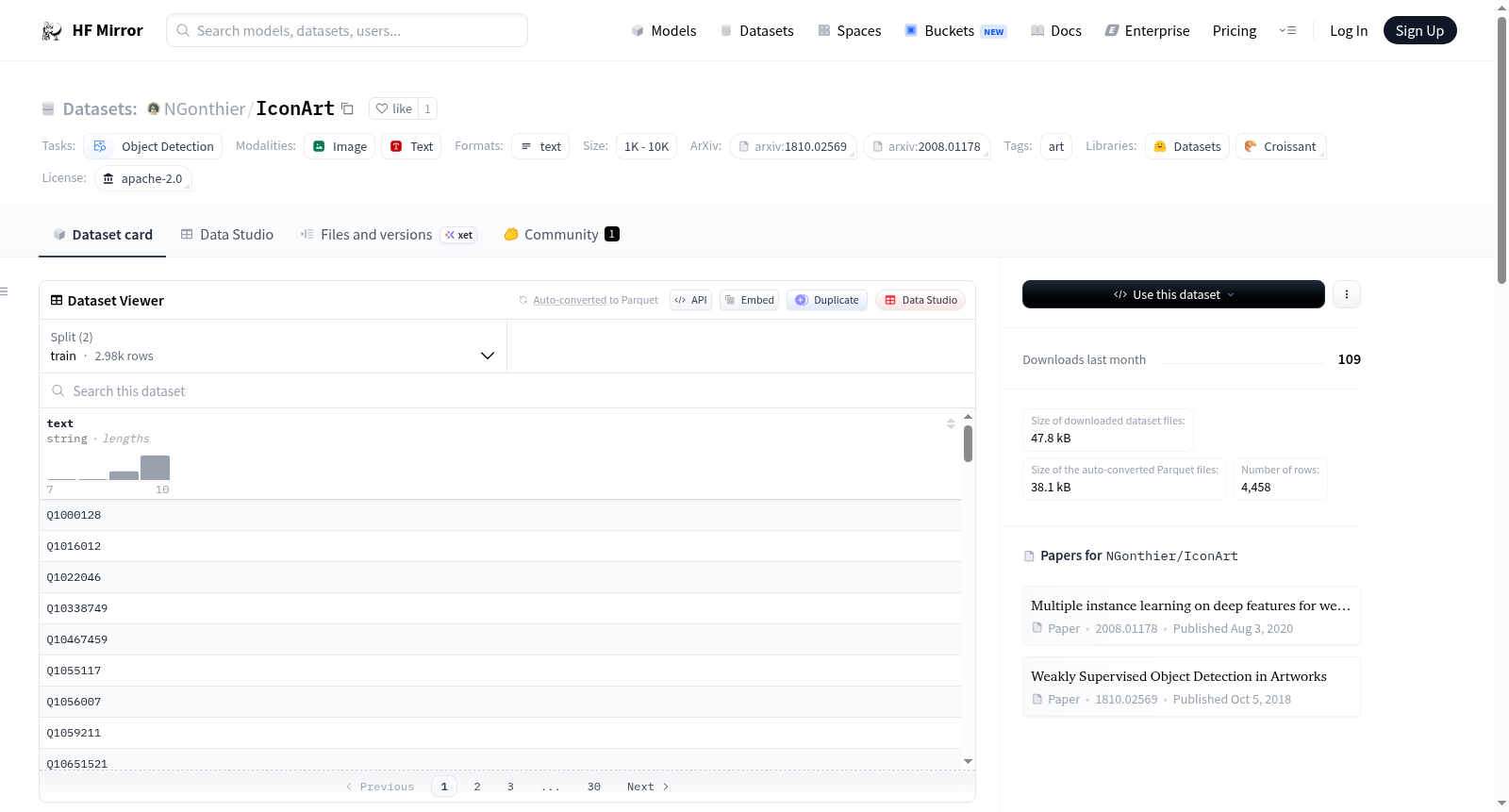Click the page vertical scrollbar thumb
This screenshot has width=1509, height=812.
pos(1501,151)
